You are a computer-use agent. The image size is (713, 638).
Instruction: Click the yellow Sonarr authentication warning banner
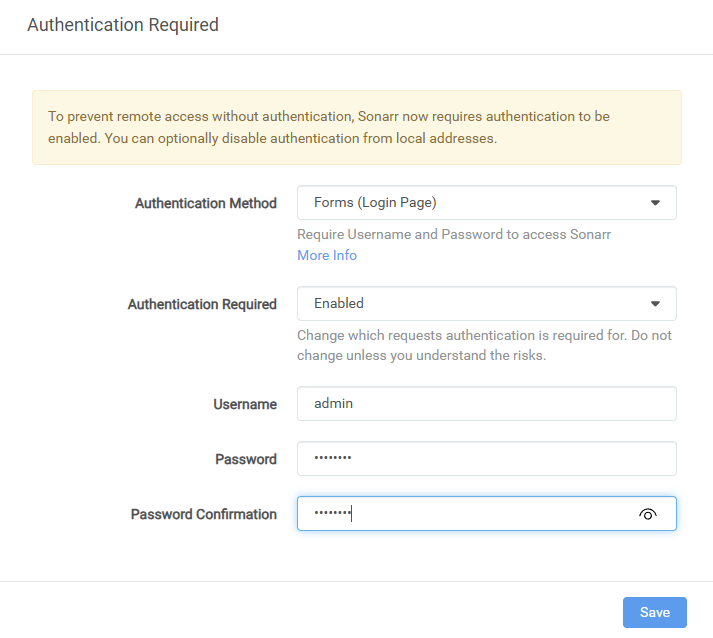(x=356, y=127)
